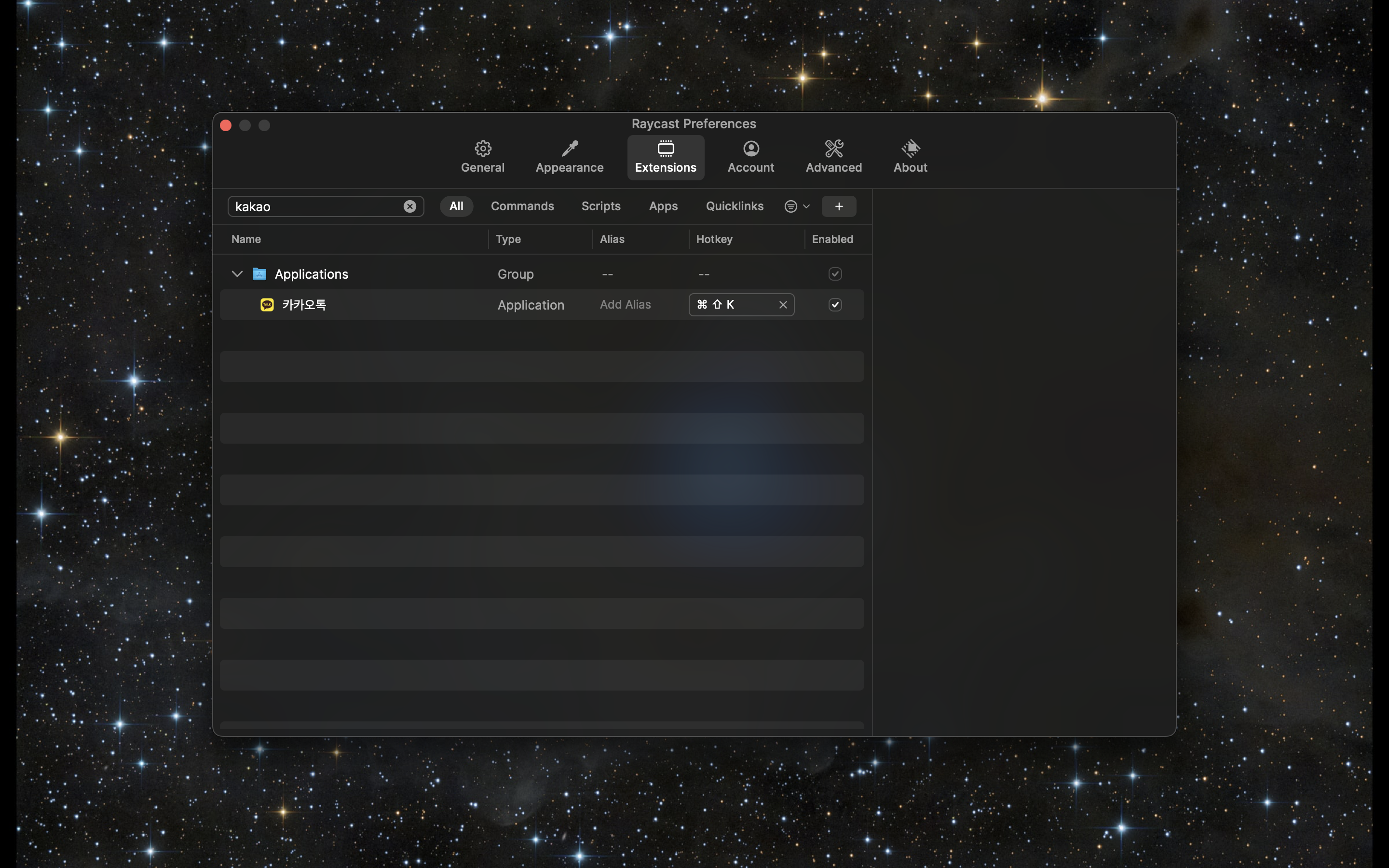Open the Advanced preferences tab

pos(833,157)
